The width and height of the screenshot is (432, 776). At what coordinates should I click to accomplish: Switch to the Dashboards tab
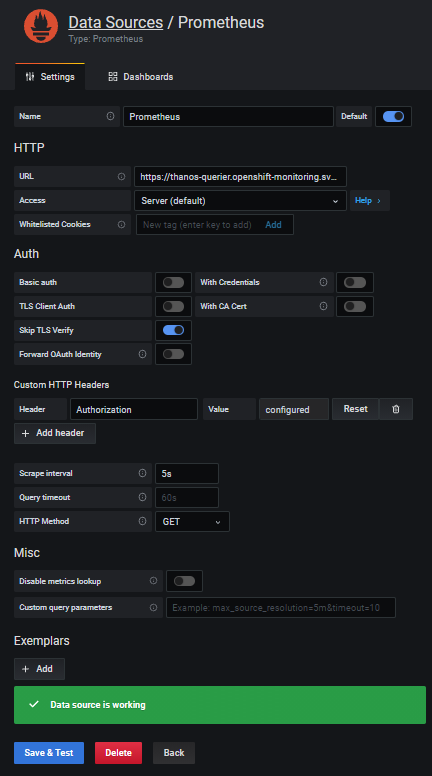(x=141, y=77)
